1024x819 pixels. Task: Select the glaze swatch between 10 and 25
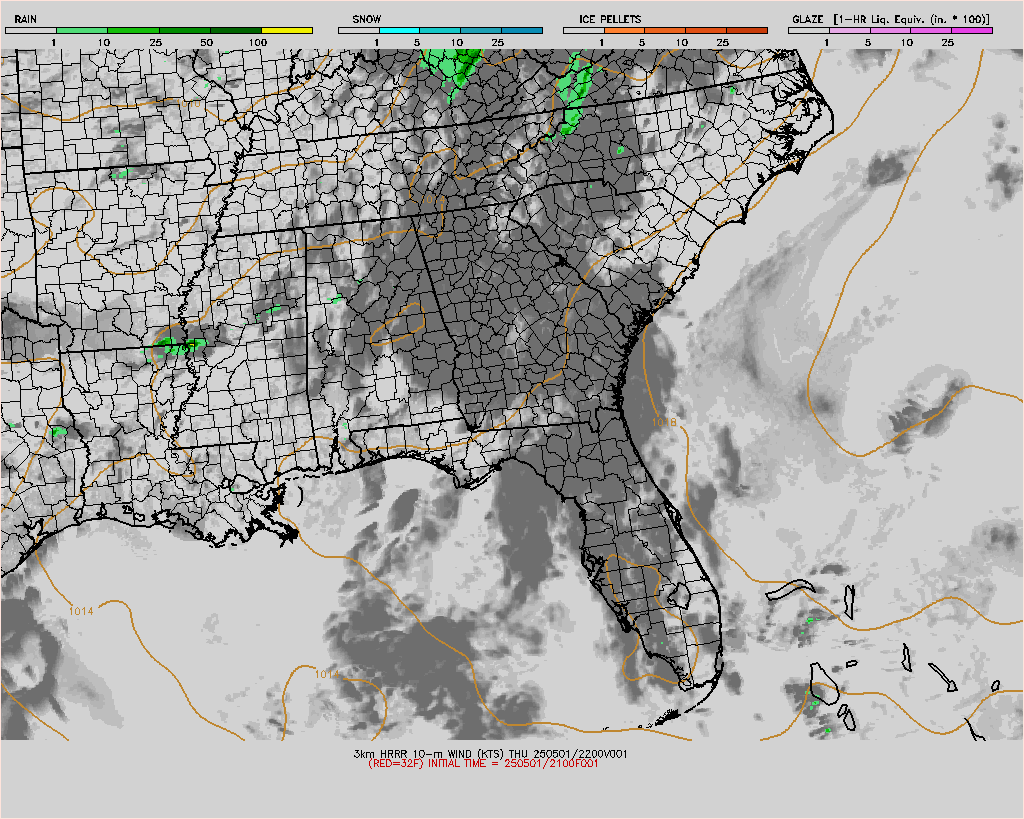tap(931, 30)
